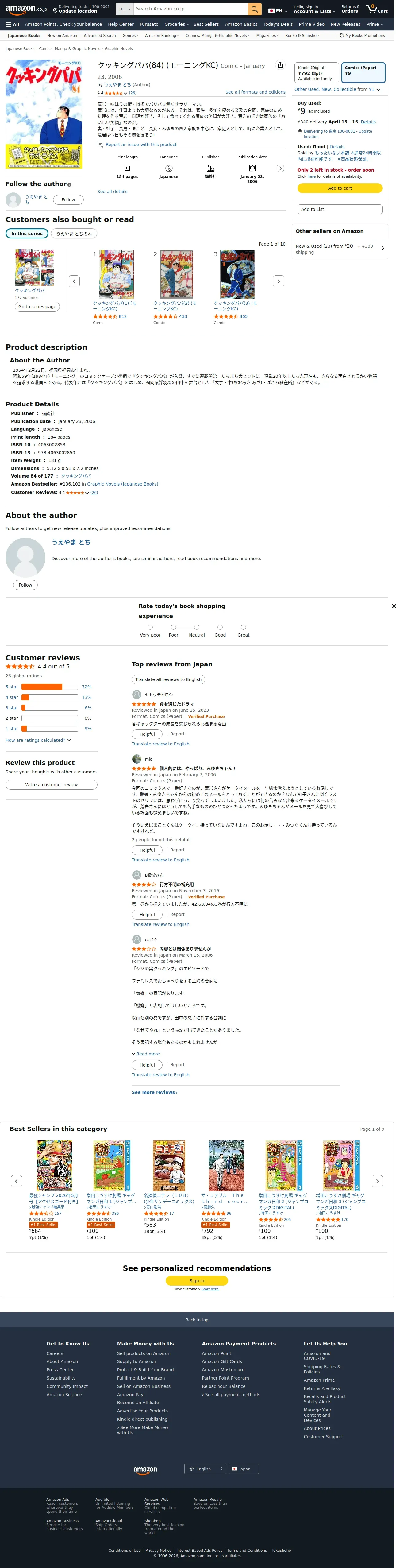
Task: Expand the Account & Lists menu
Action: click(314, 9)
